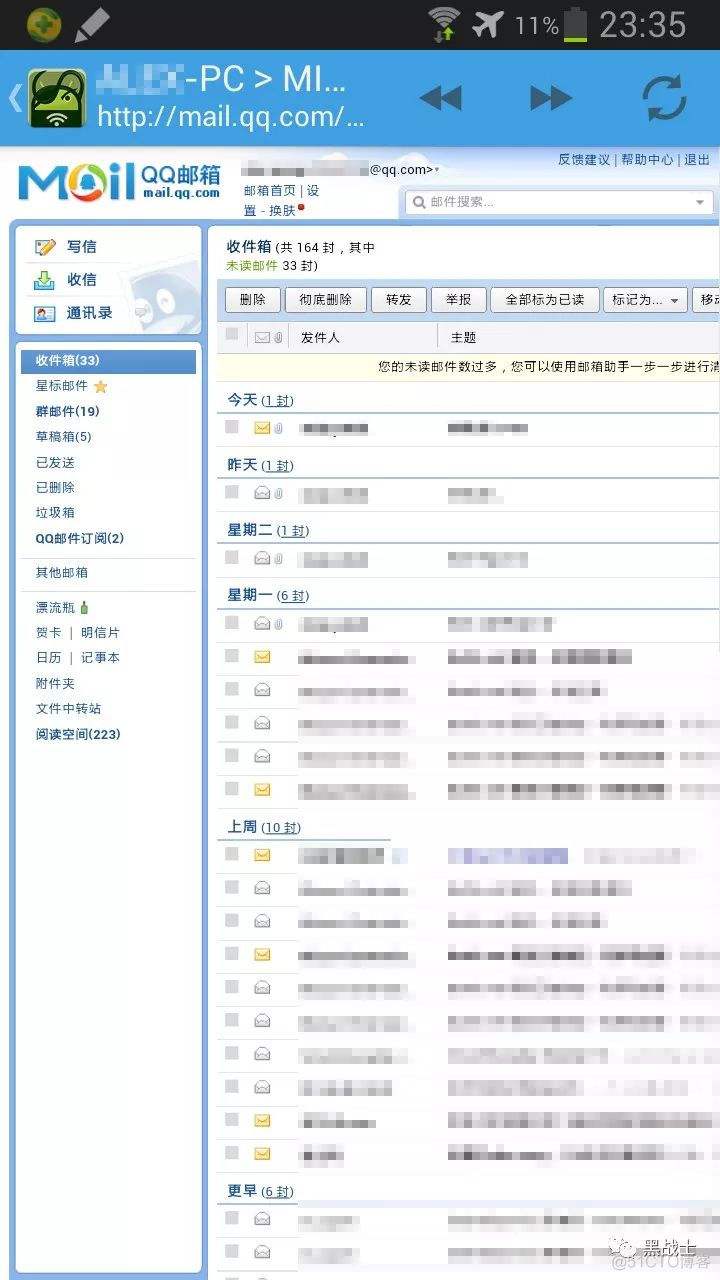
Task: Tick the first email checkbox under 星期一
Action: tap(232, 622)
